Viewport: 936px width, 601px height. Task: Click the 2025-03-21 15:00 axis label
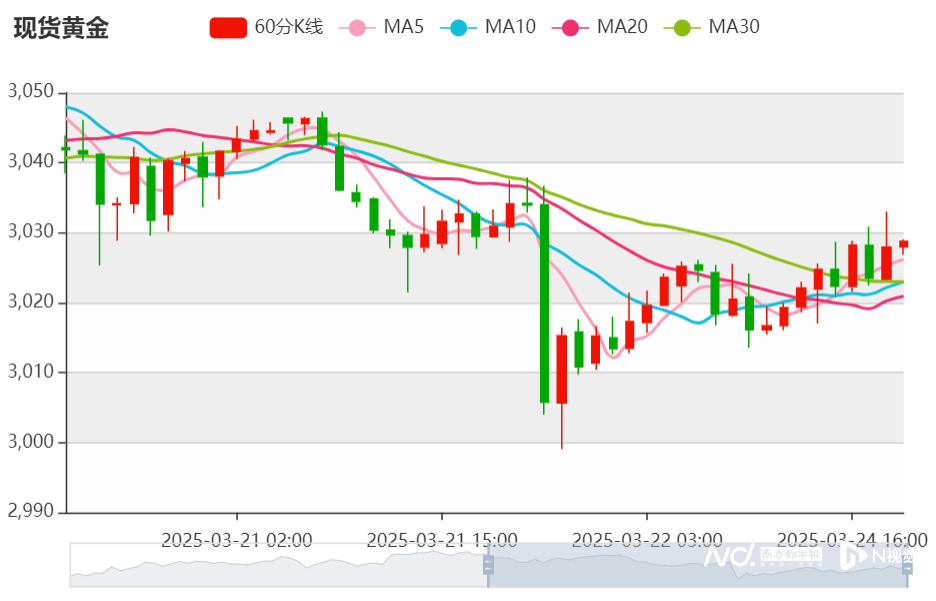point(442,540)
